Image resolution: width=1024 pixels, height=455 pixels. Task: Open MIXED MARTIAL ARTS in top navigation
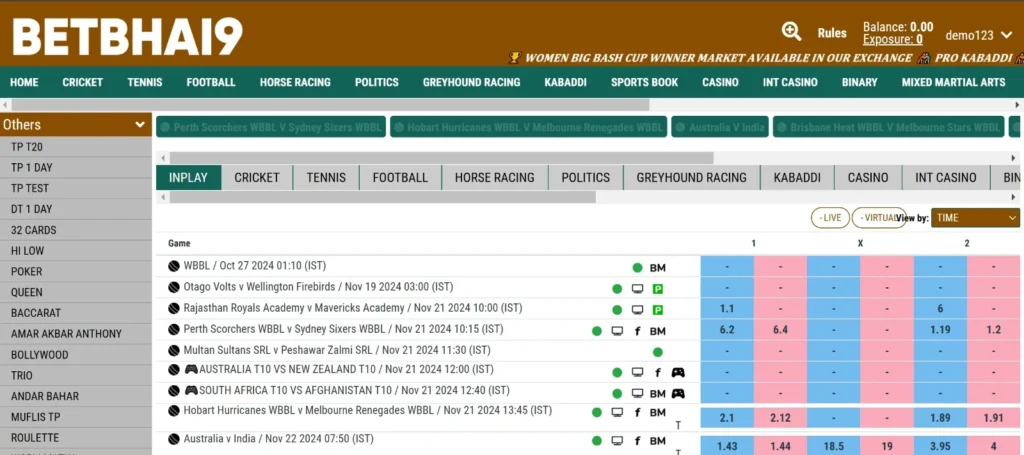pyautogui.click(x=953, y=82)
